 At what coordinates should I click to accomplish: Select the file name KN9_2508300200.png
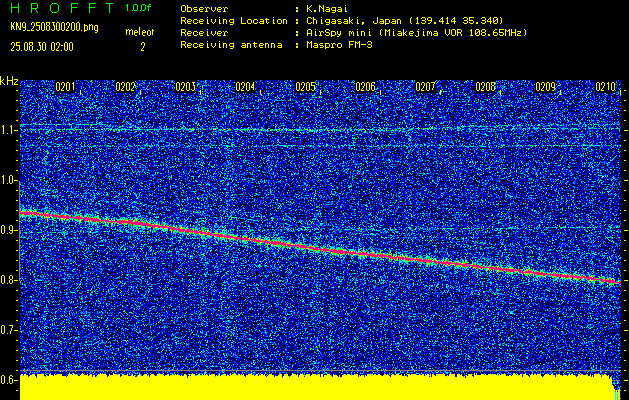coord(54,27)
